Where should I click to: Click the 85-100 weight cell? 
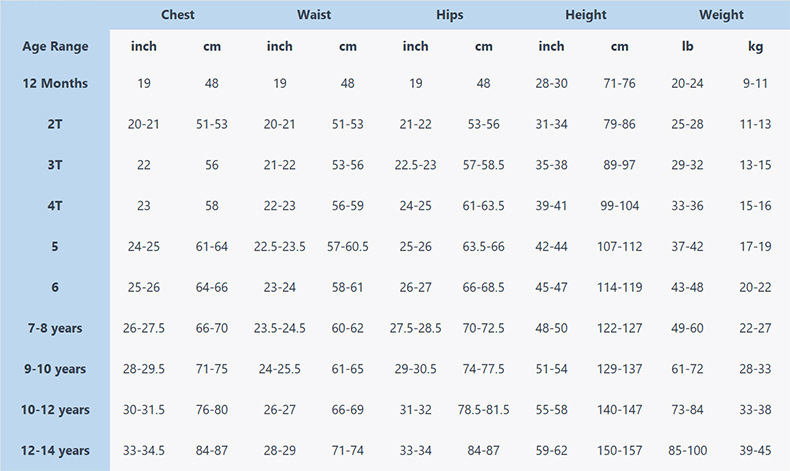(688, 451)
